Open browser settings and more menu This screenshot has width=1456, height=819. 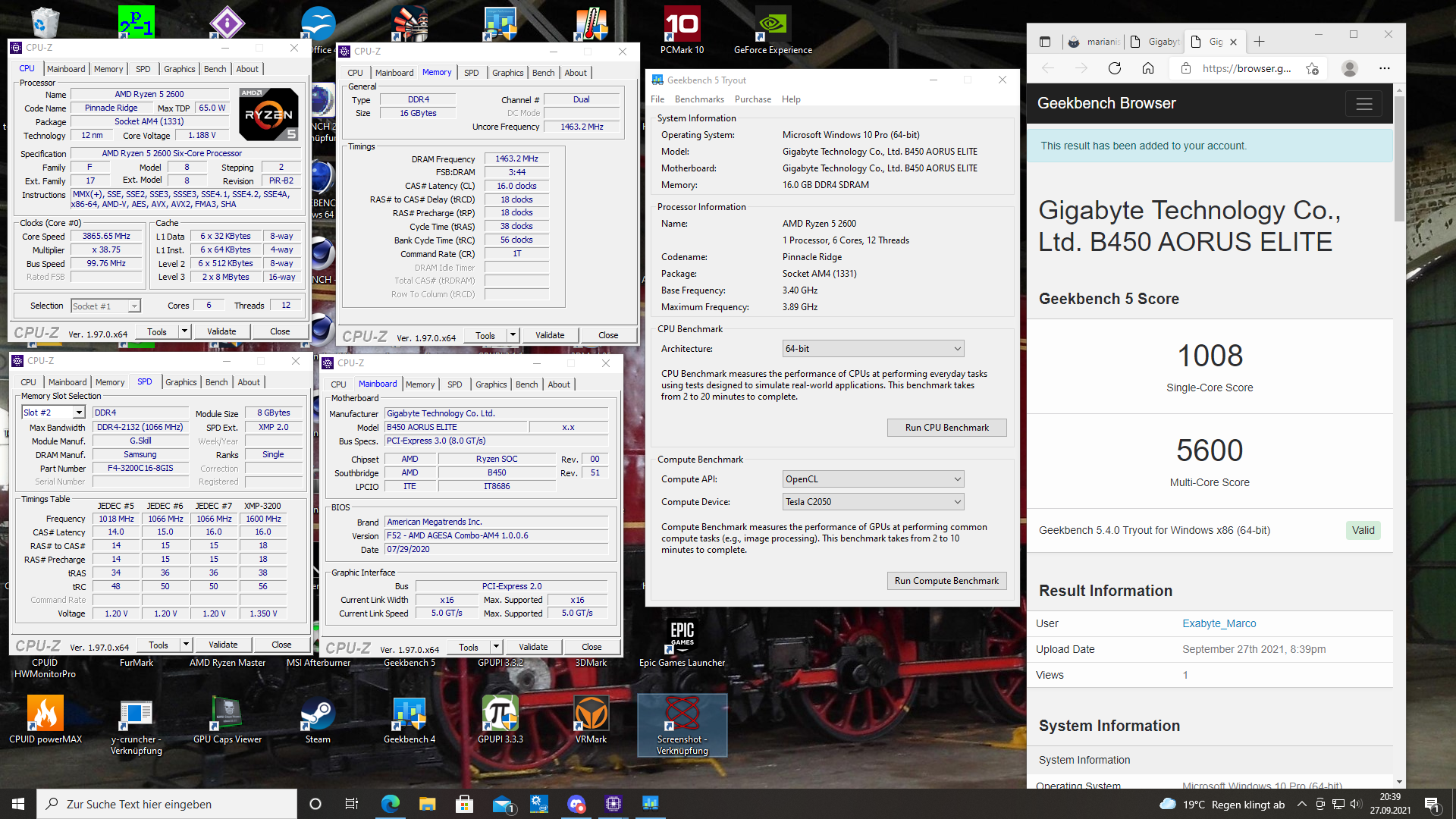(1385, 68)
